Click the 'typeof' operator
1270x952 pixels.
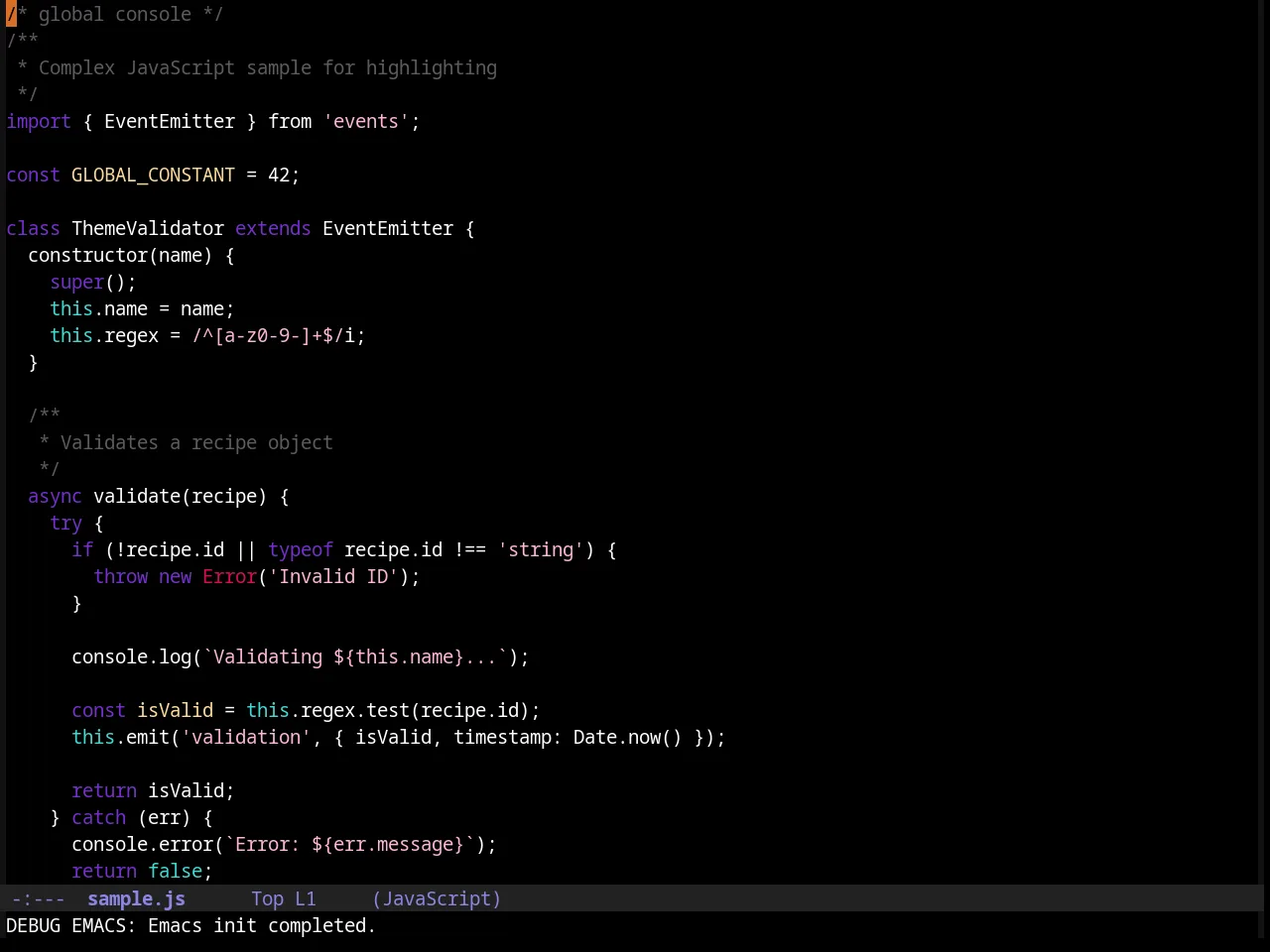tap(301, 549)
